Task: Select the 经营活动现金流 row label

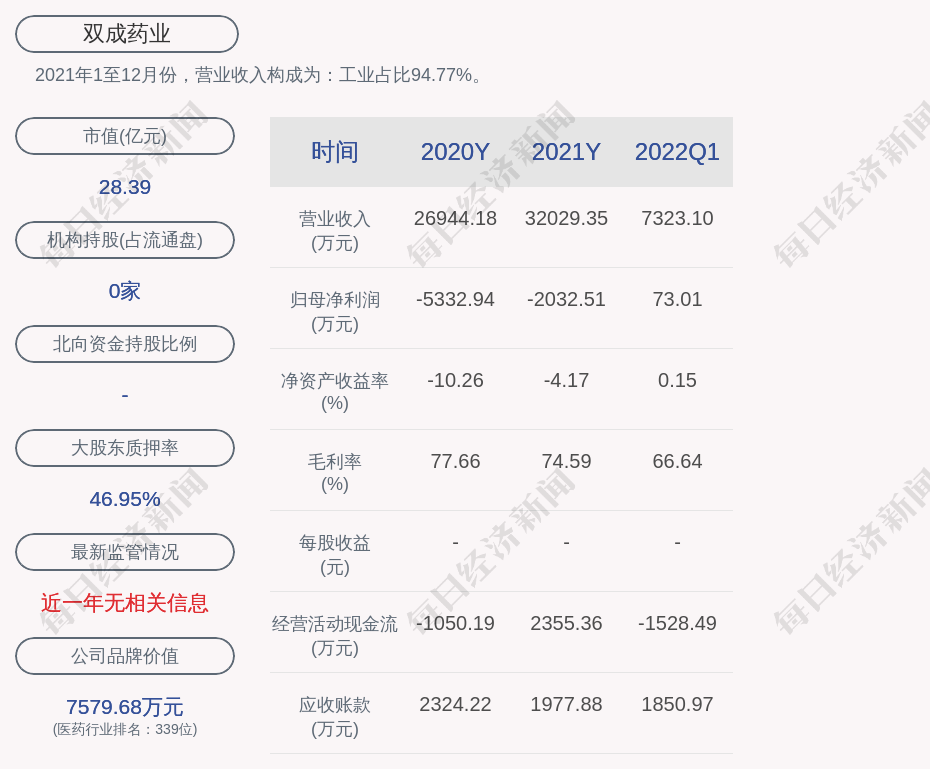Action: click(x=335, y=636)
